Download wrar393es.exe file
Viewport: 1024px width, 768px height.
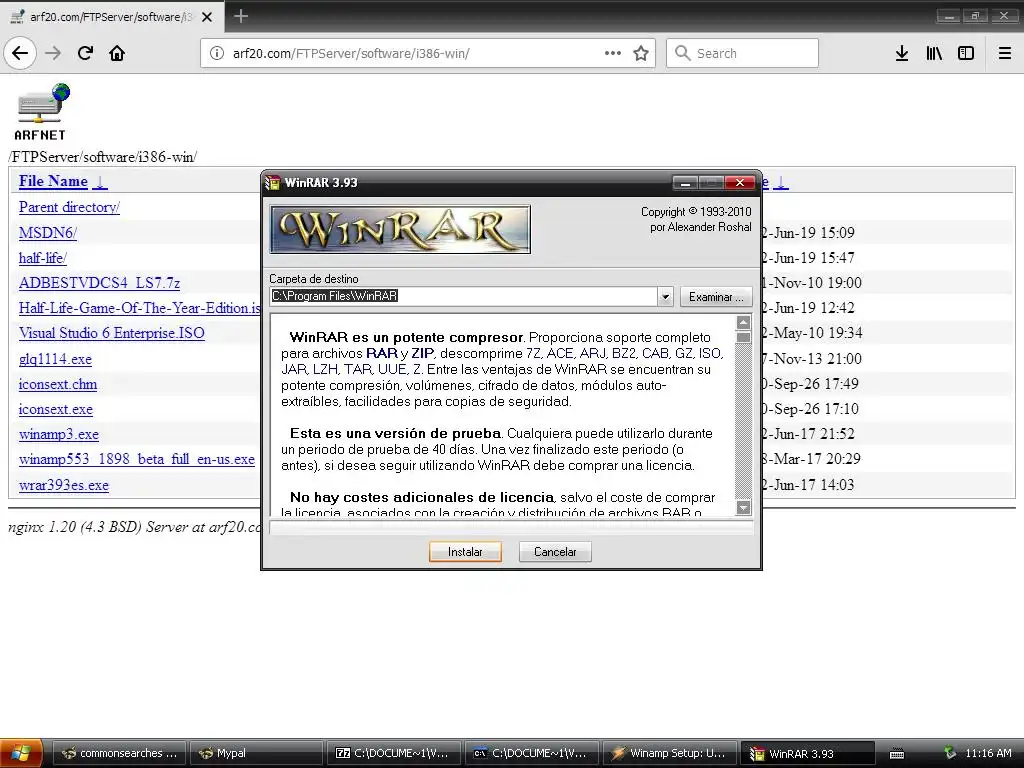click(x=63, y=485)
